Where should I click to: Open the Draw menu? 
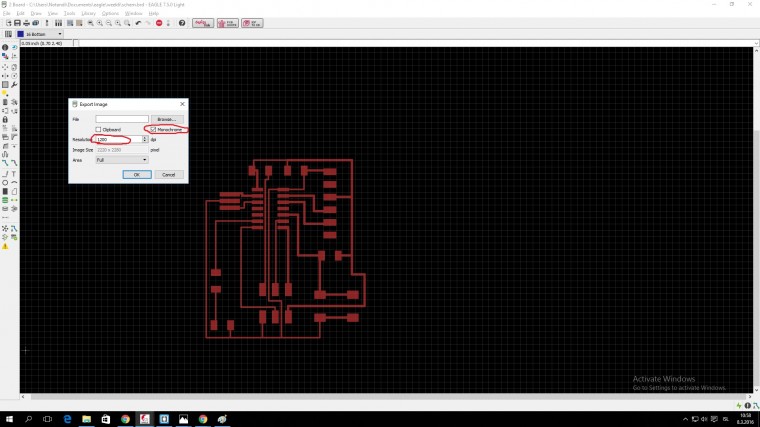tap(36, 13)
